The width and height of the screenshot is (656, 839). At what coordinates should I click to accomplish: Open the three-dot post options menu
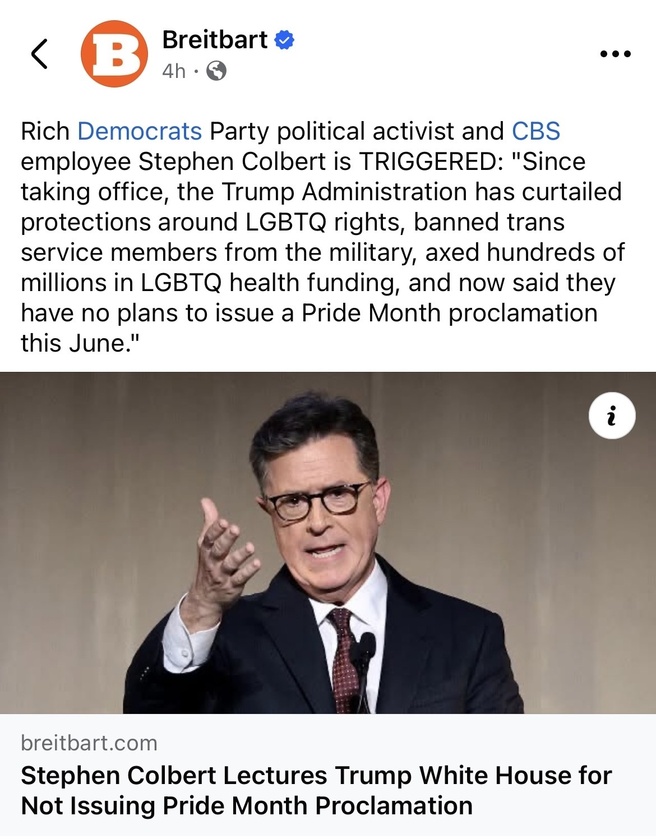click(615, 54)
